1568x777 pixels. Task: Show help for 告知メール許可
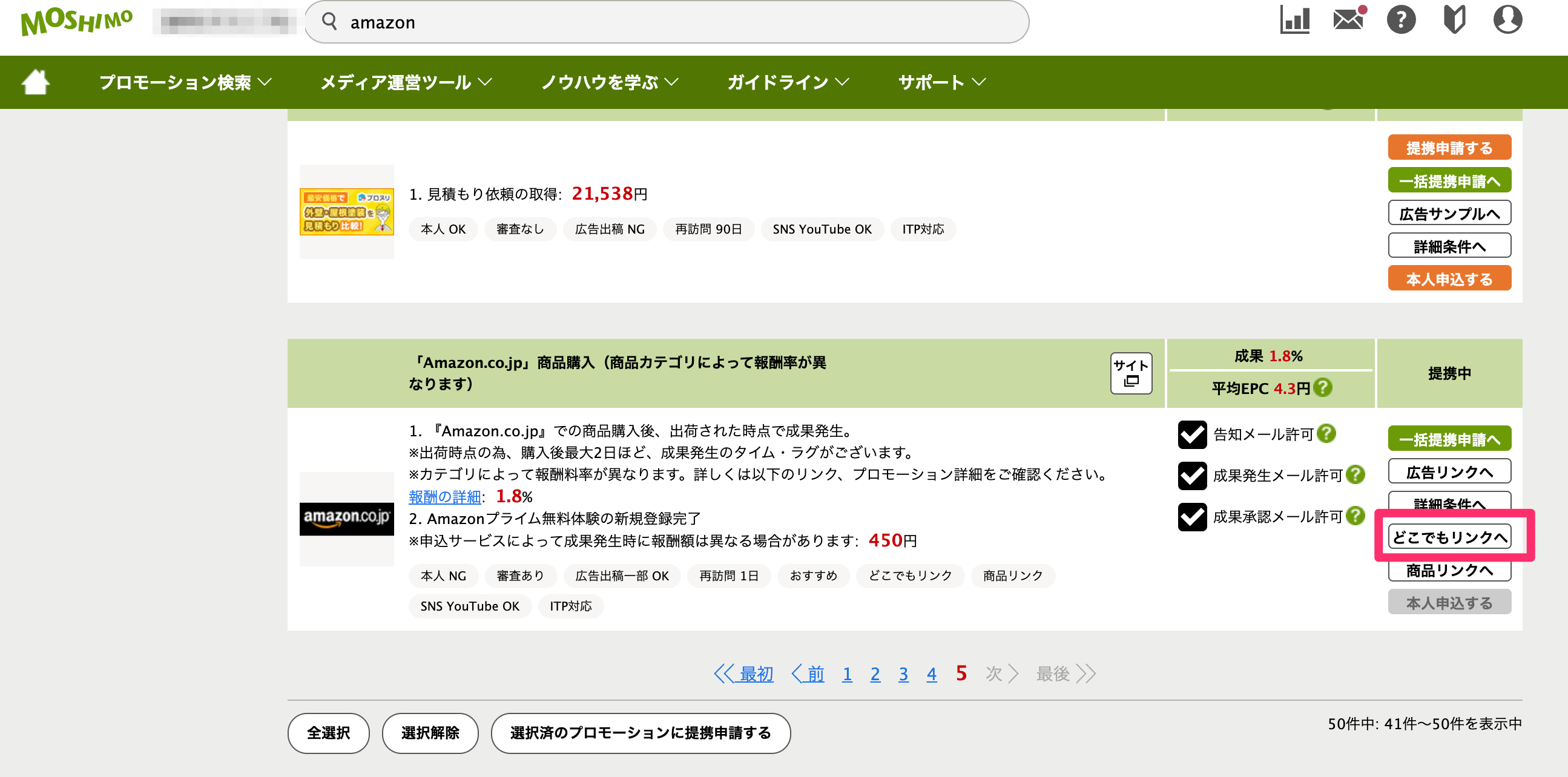tap(1326, 433)
